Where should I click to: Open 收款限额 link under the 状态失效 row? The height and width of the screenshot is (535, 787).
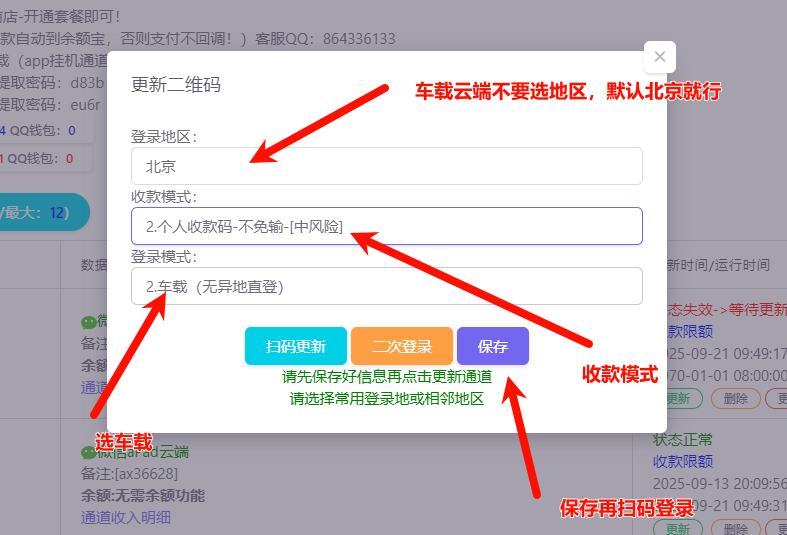pyautogui.click(x=689, y=331)
